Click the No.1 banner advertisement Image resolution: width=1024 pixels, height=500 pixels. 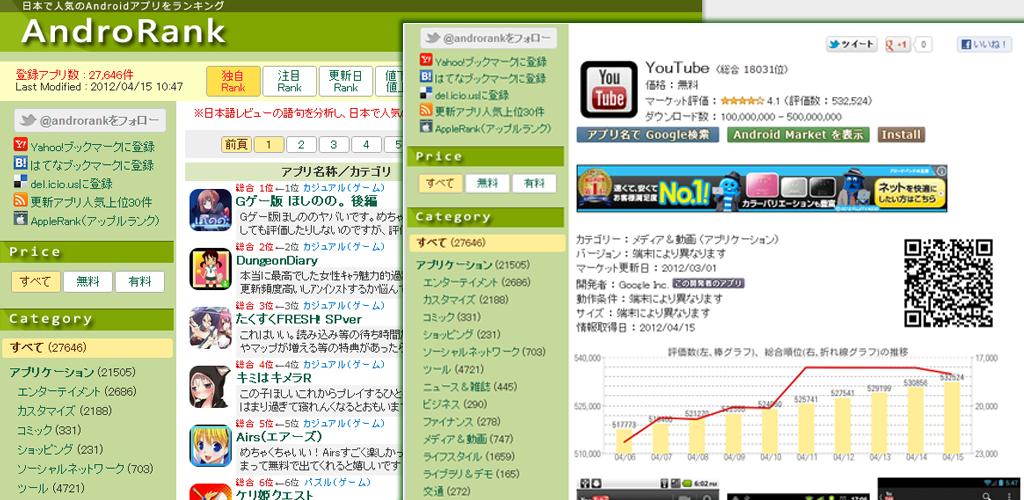[x=761, y=188]
